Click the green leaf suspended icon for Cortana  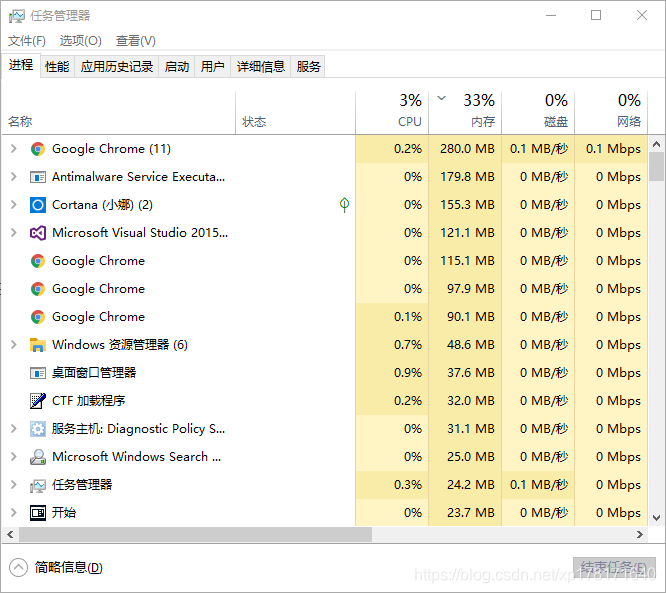coord(344,205)
